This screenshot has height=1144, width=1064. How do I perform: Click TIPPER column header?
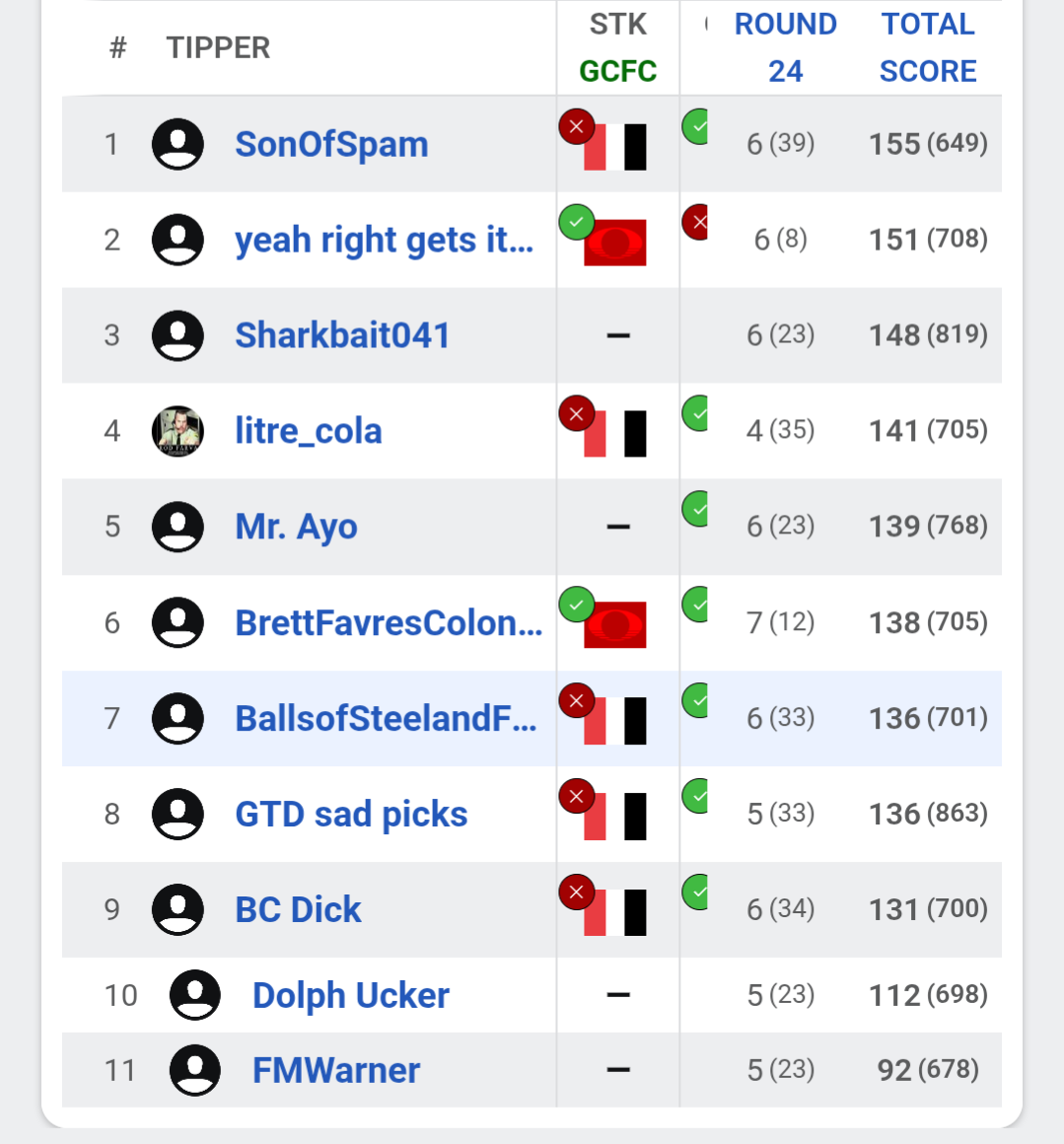coord(218,48)
